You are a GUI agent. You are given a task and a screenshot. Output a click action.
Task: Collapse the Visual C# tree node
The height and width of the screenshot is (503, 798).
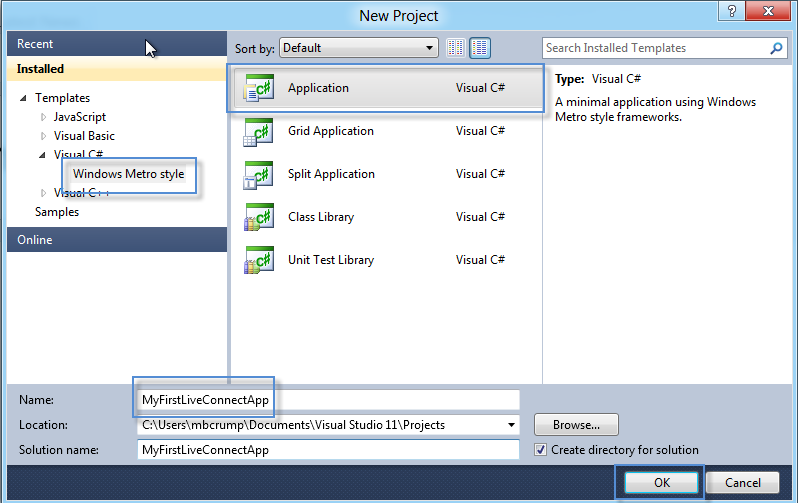[43, 155]
